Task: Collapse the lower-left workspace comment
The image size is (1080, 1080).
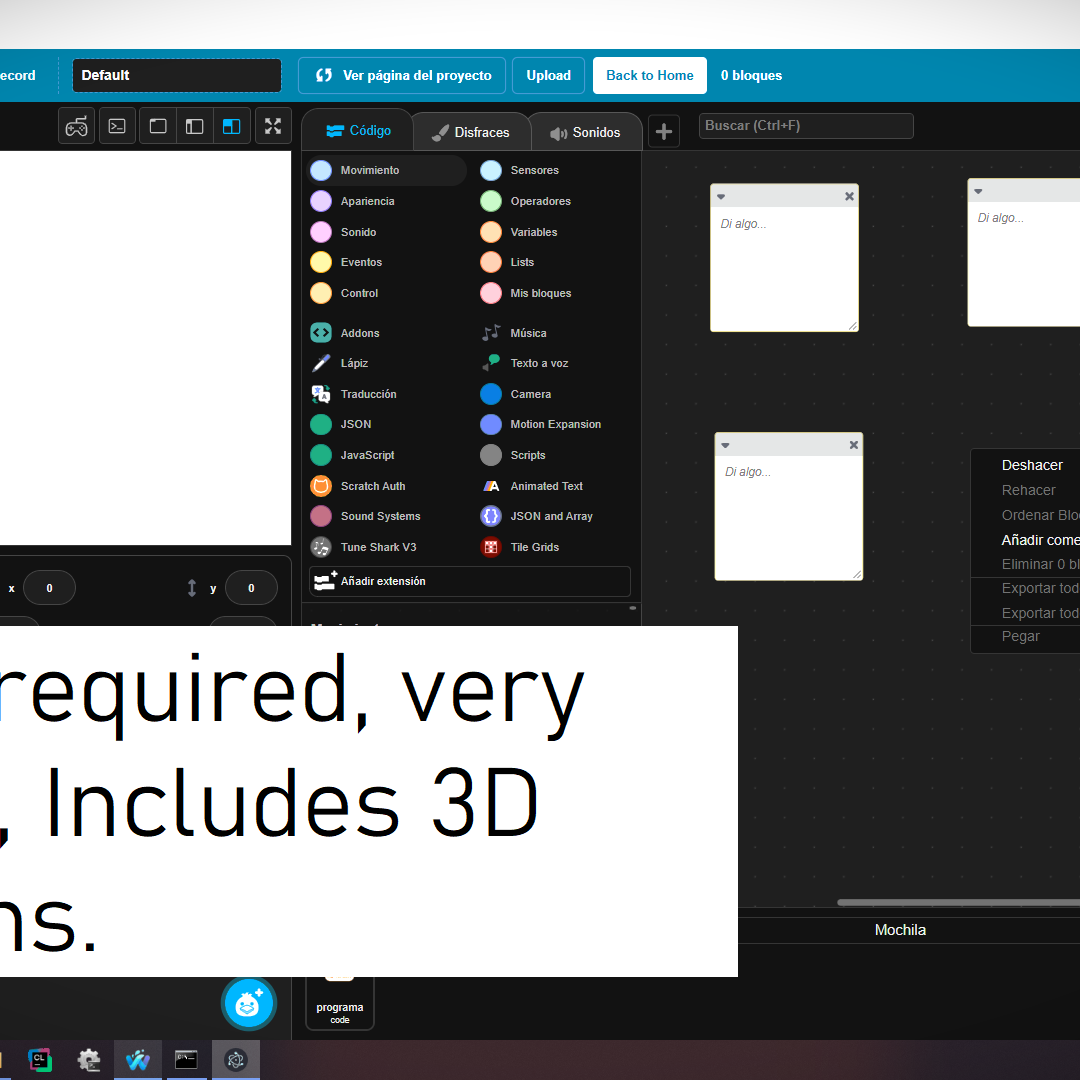Action: 725,446
